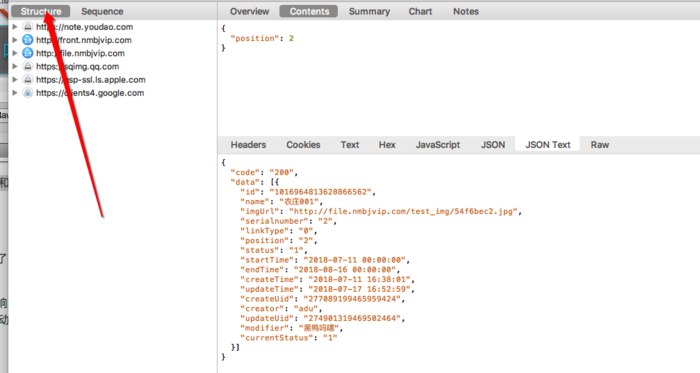Image resolution: width=700 pixels, height=373 pixels.
Task: Open the Chart tab
Action: coord(420,11)
